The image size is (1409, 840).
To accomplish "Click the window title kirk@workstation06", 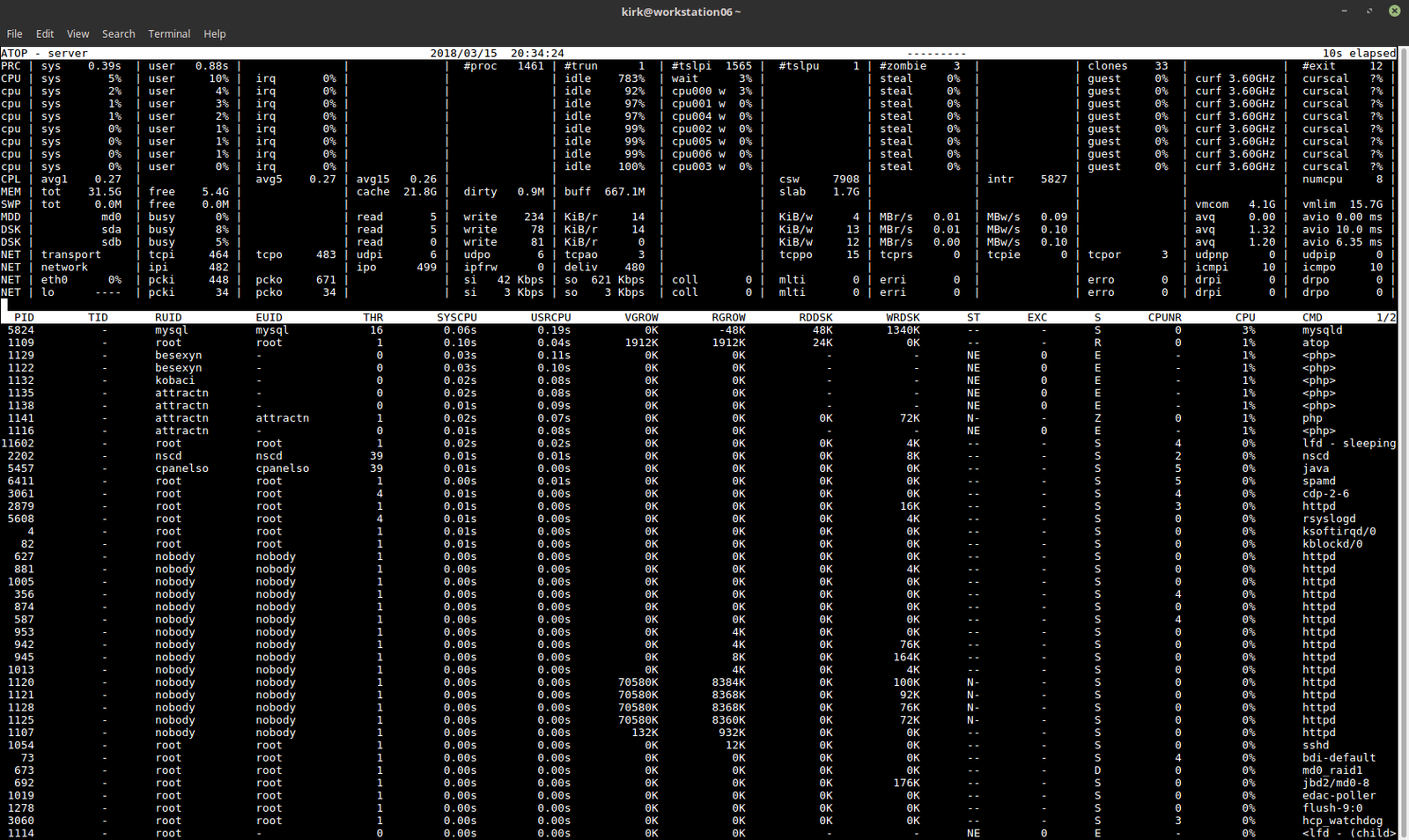I will (681, 11).
